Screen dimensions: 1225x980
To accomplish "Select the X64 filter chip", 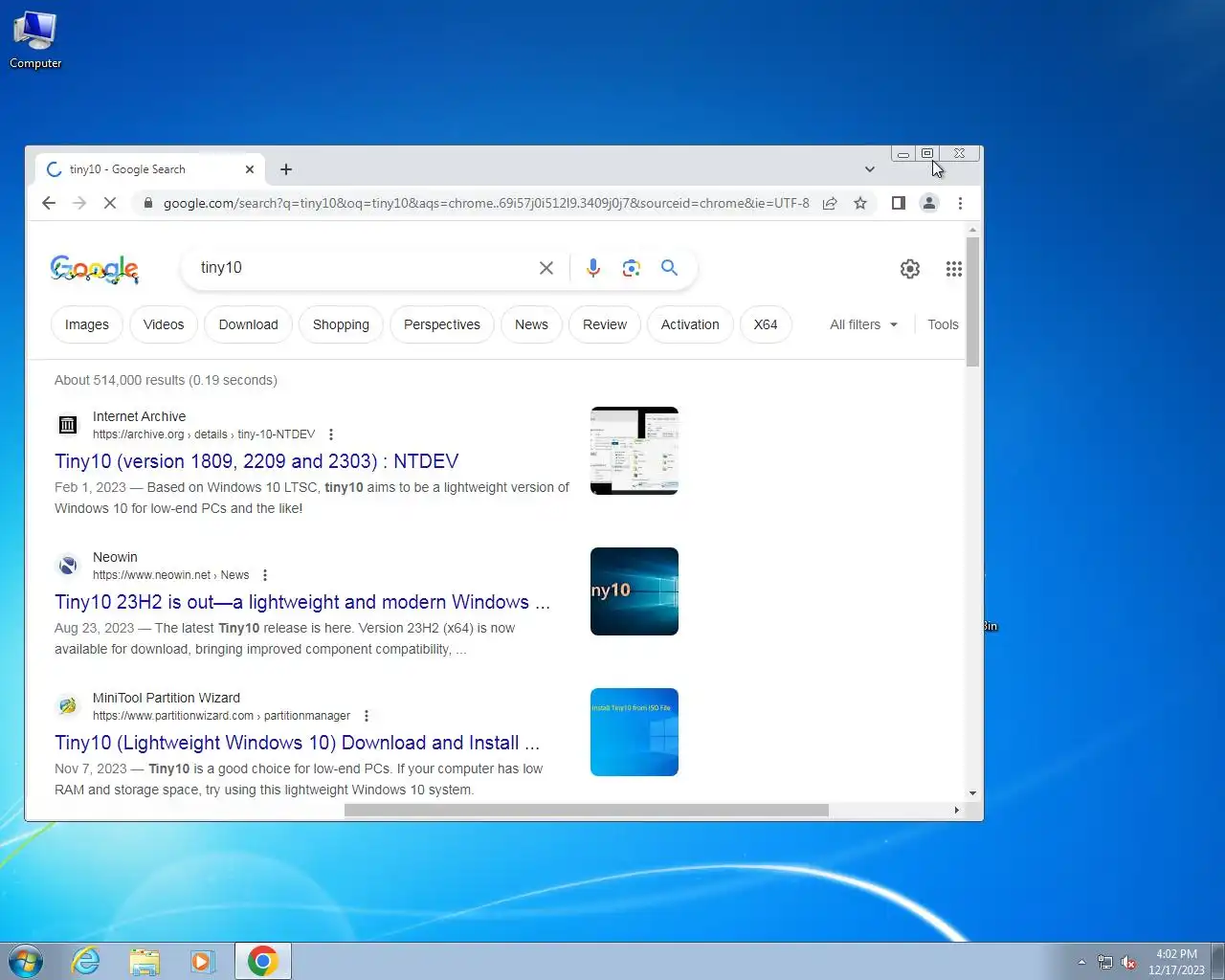I will (x=766, y=324).
